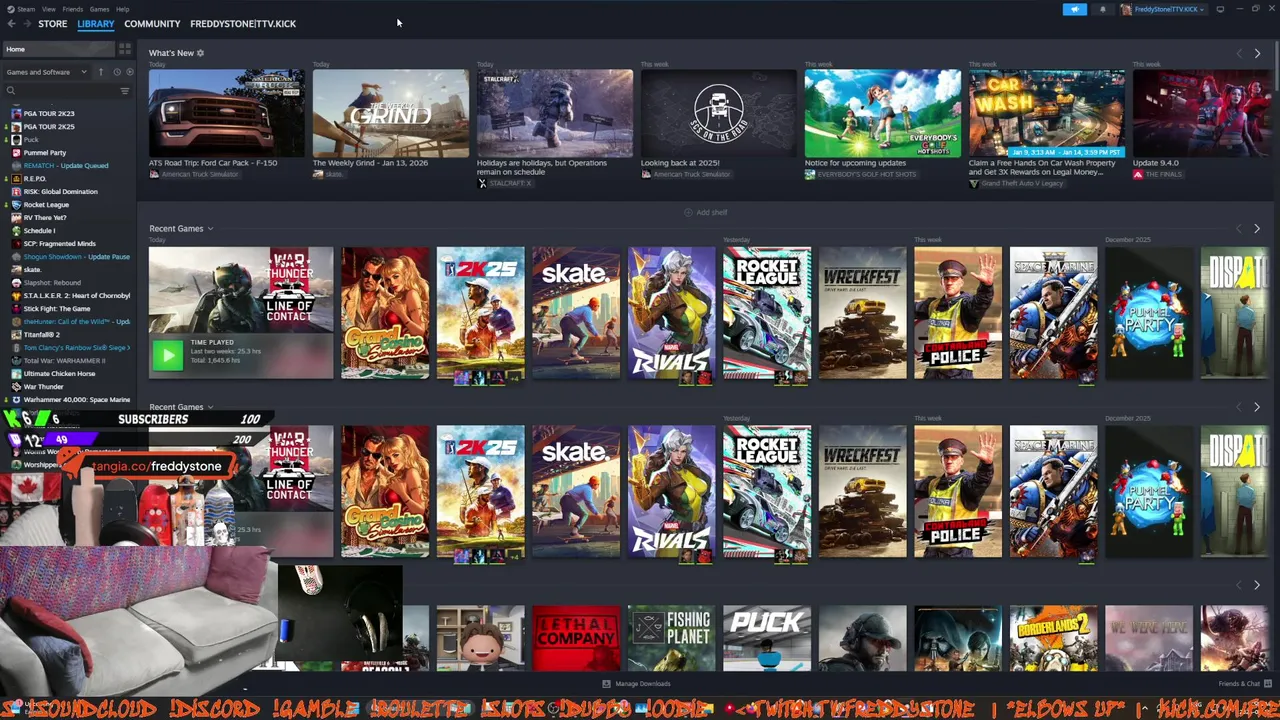Click the R.E.P.O. icon in sidebar
This screenshot has width=1280, height=720.
[16, 179]
